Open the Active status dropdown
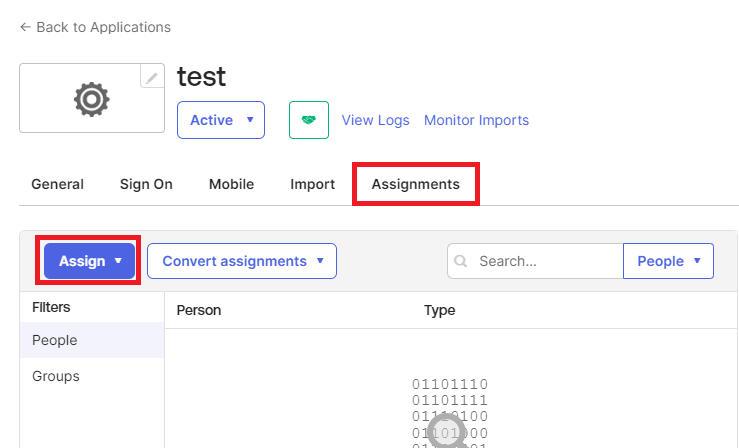This screenshot has height=448, width=739. tap(221, 120)
